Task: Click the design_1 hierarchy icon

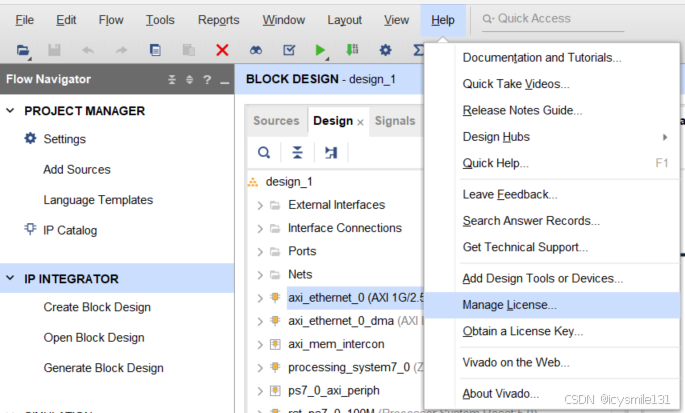Action: coord(253,182)
